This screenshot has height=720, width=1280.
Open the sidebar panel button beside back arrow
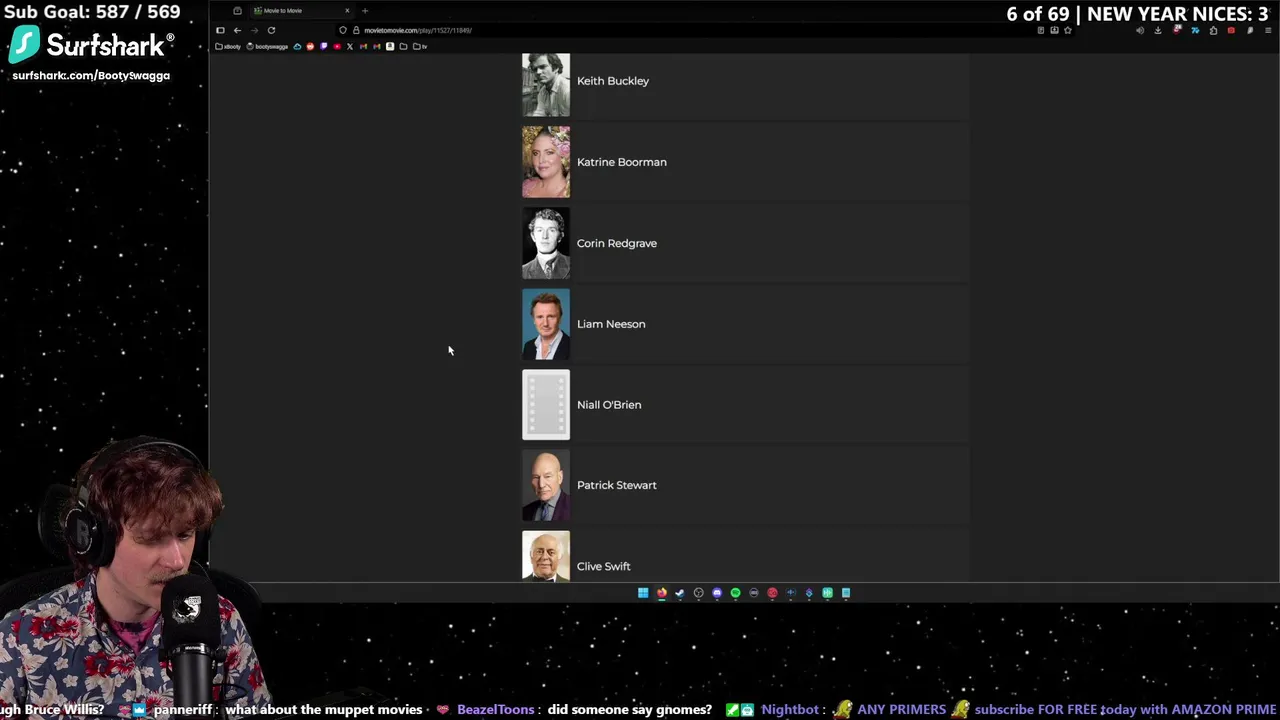(x=220, y=30)
